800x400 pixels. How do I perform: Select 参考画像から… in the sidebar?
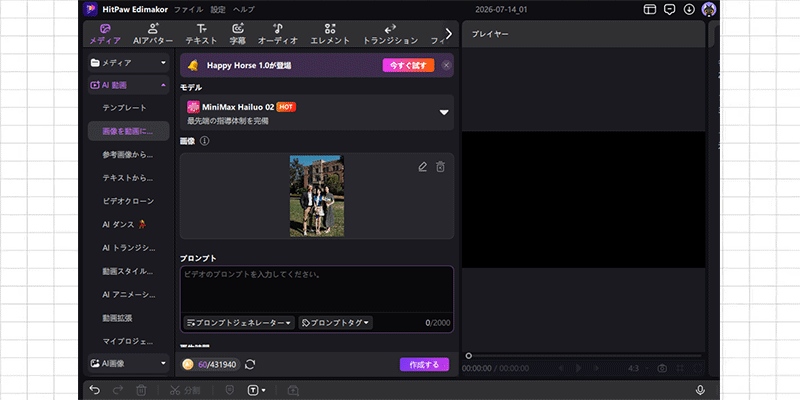pos(128,154)
